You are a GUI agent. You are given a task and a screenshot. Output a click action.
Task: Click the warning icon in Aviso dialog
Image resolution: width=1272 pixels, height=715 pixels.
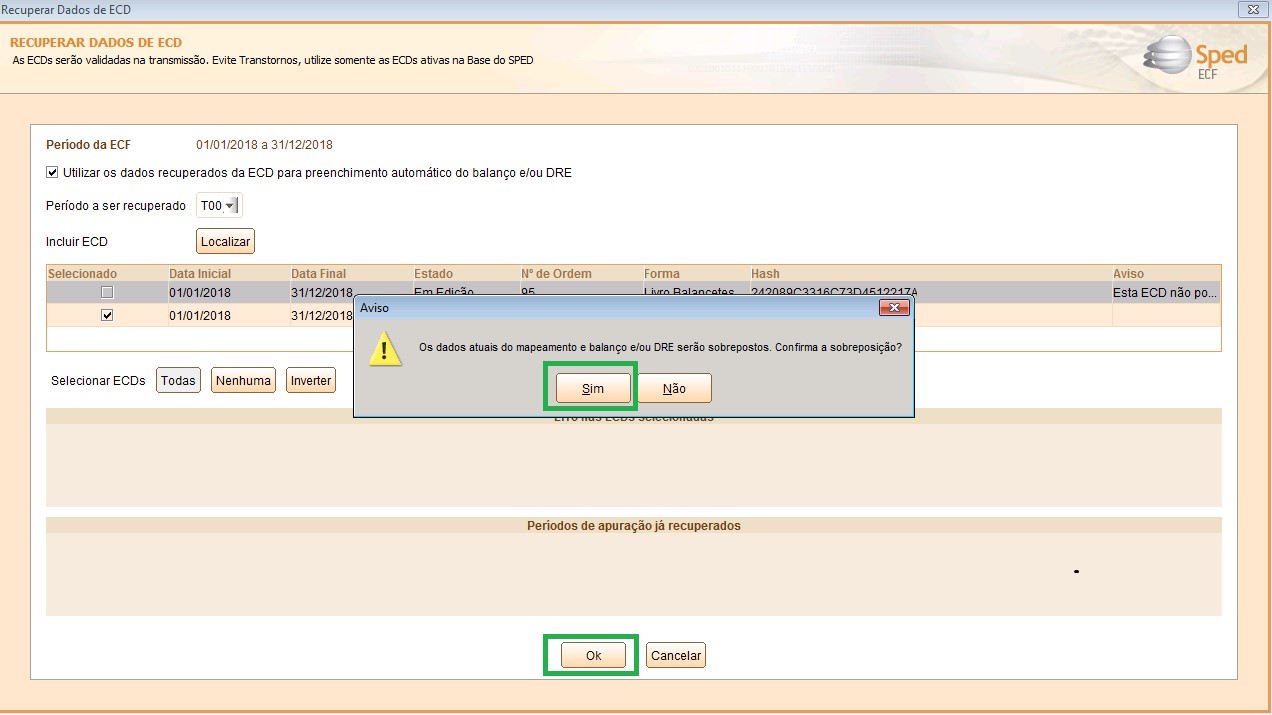(x=386, y=348)
